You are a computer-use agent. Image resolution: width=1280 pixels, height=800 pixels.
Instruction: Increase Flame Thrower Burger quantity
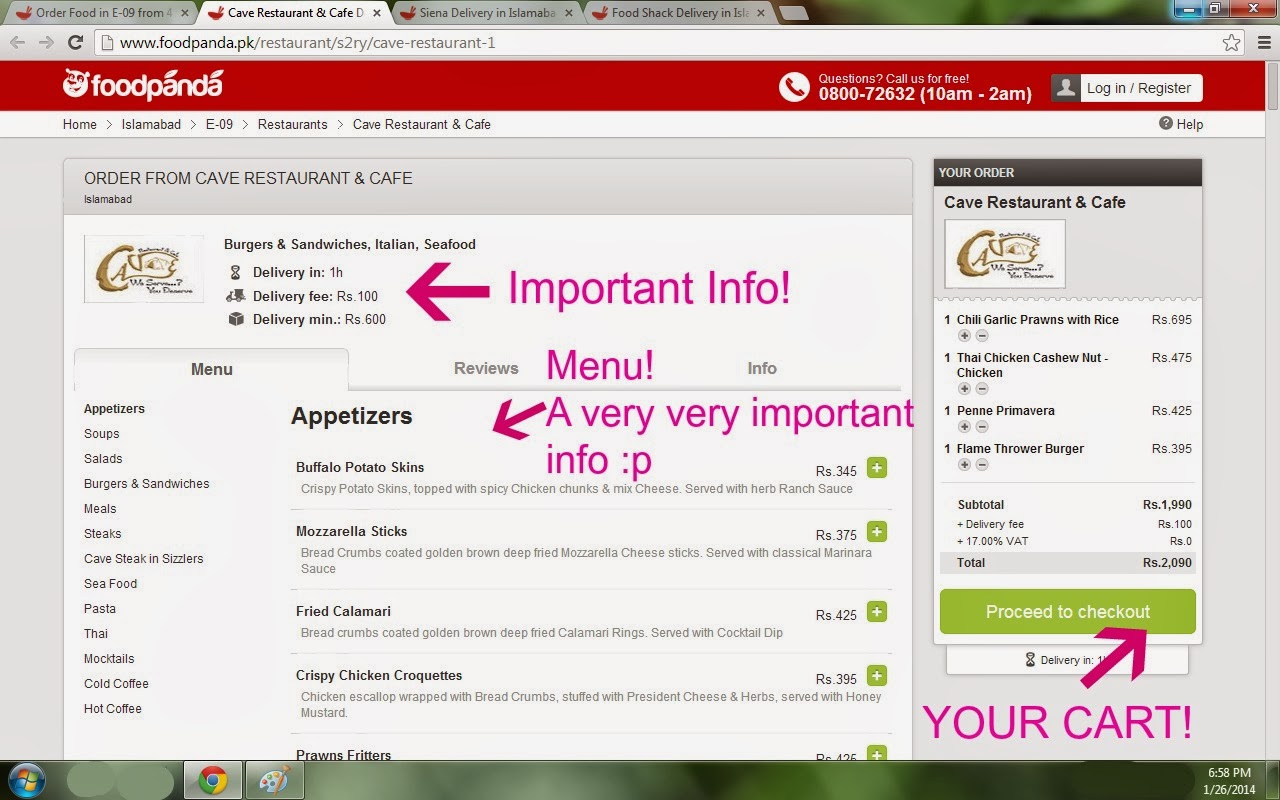pyautogui.click(x=965, y=465)
